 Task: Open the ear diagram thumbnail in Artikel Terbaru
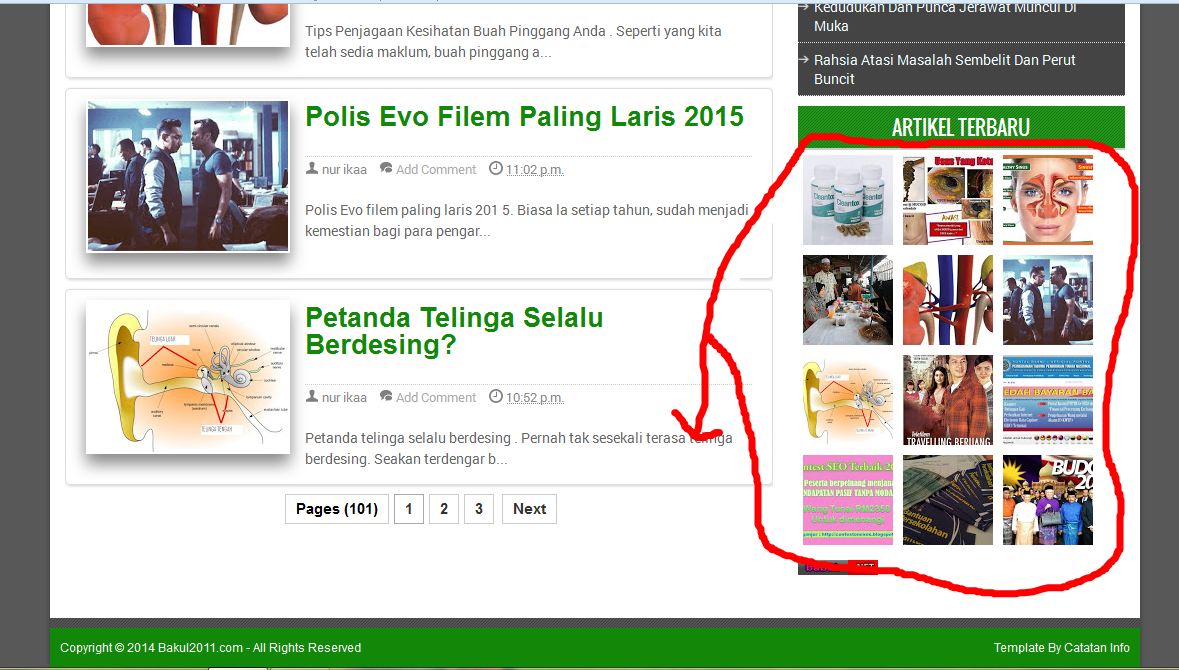point(847,400)
